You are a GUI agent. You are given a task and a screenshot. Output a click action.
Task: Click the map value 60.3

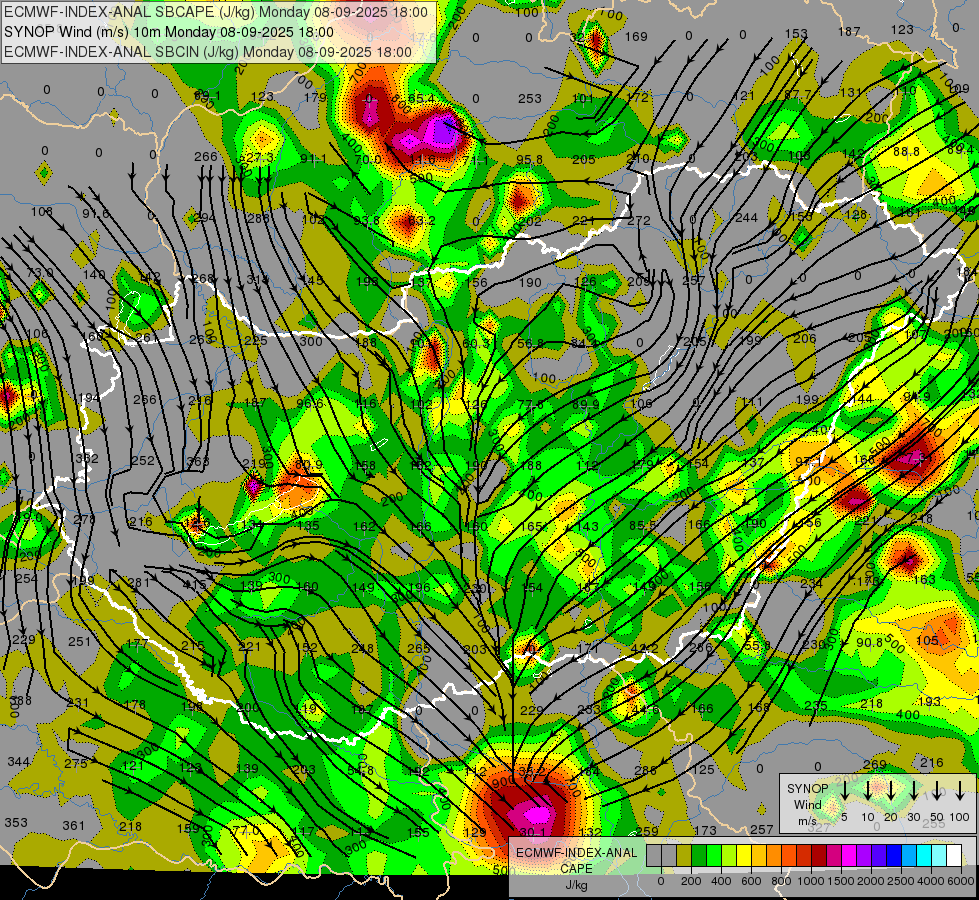(x=476, y=343)
